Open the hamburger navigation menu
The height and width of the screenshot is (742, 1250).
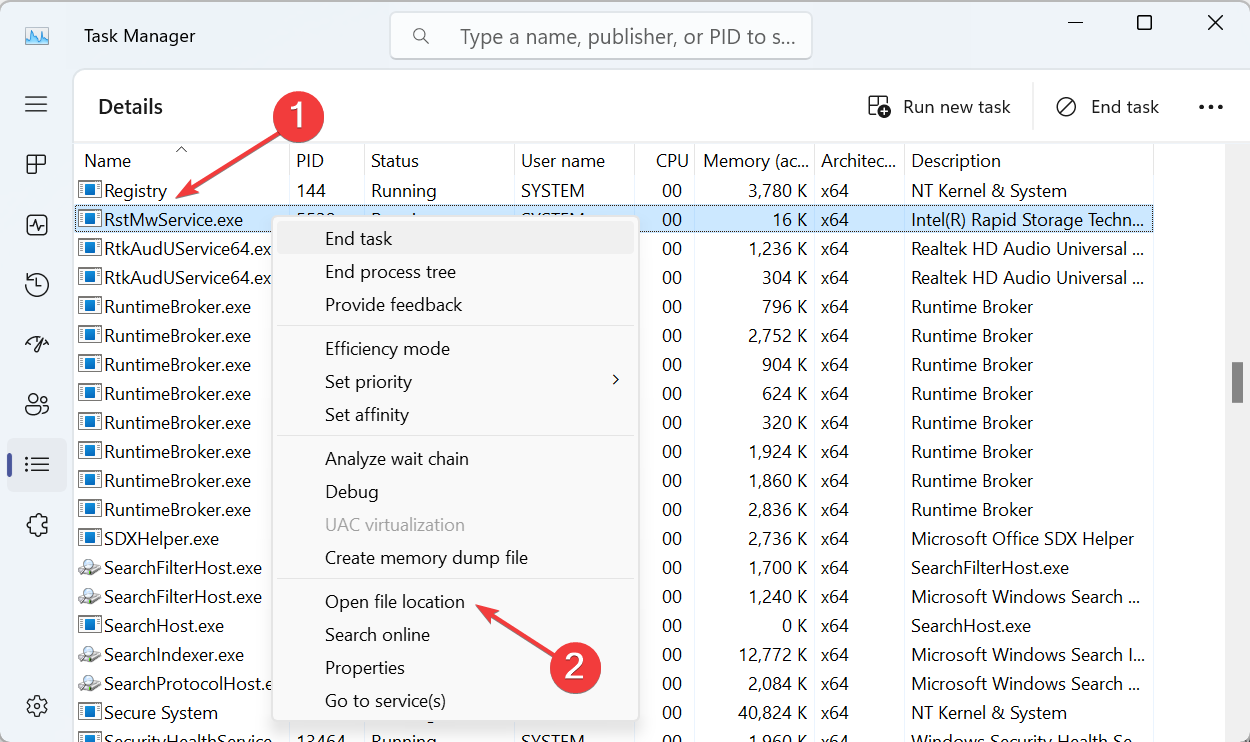[x=37, y=104]
